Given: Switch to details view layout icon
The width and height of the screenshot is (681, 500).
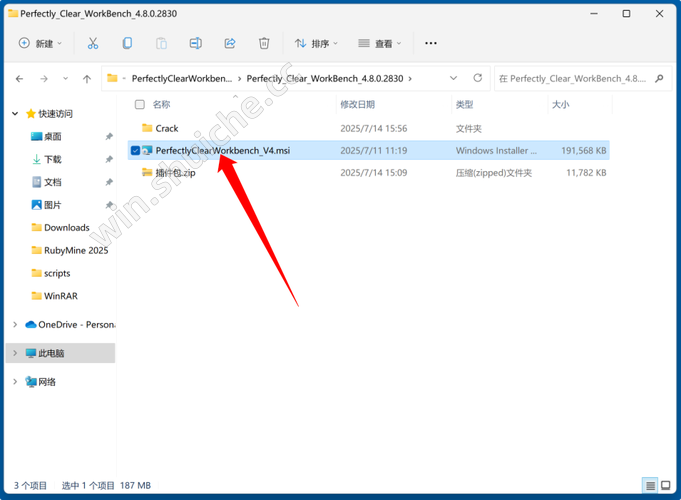Looking at the screenshot, I should [650, 485].
